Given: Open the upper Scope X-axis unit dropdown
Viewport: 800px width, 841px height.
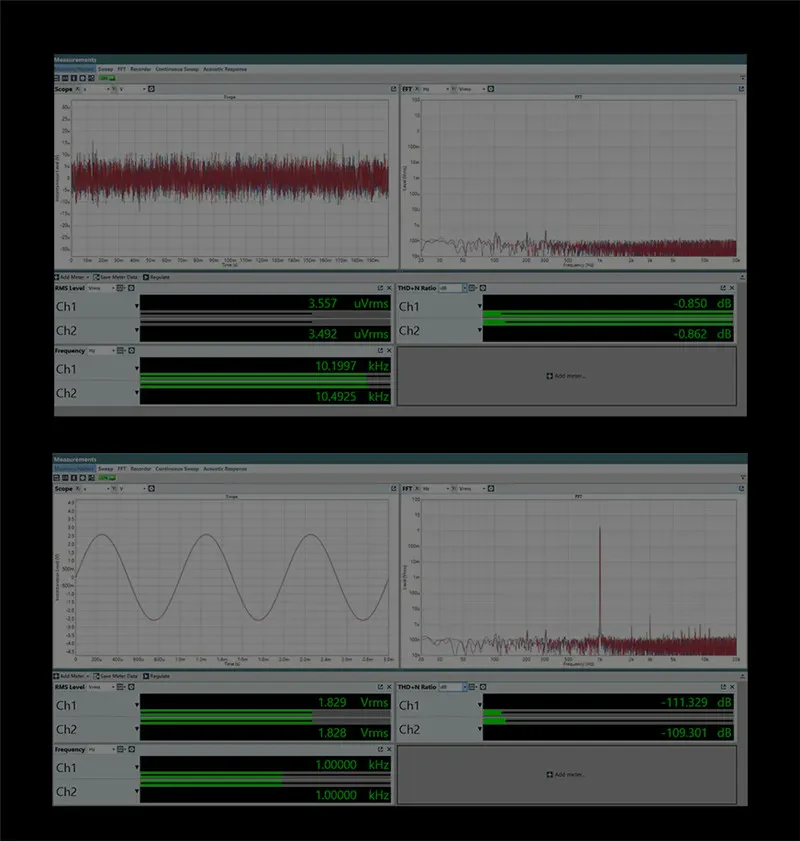Looking at the screenshot, I should point(95,89).
